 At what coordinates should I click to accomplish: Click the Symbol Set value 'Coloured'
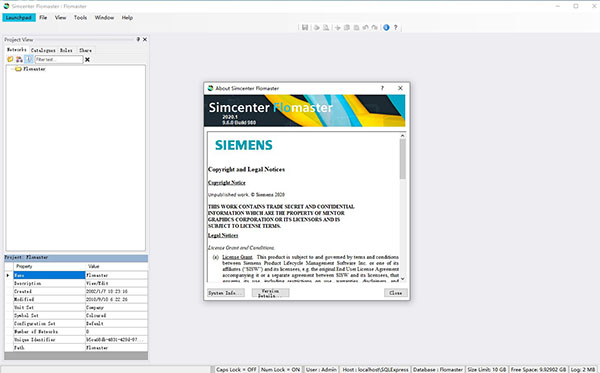coord(116,316)
